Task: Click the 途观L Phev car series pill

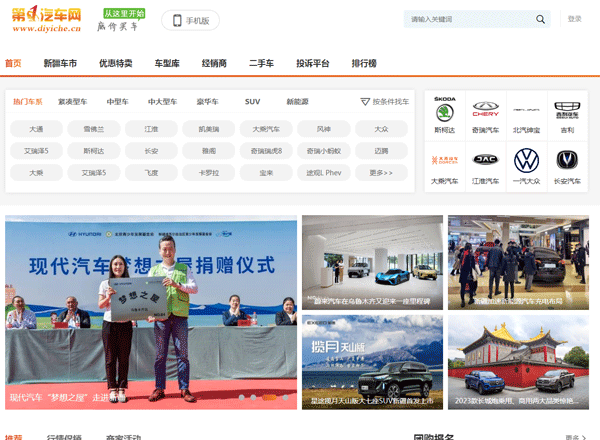Action: click(x=324, y=173)
